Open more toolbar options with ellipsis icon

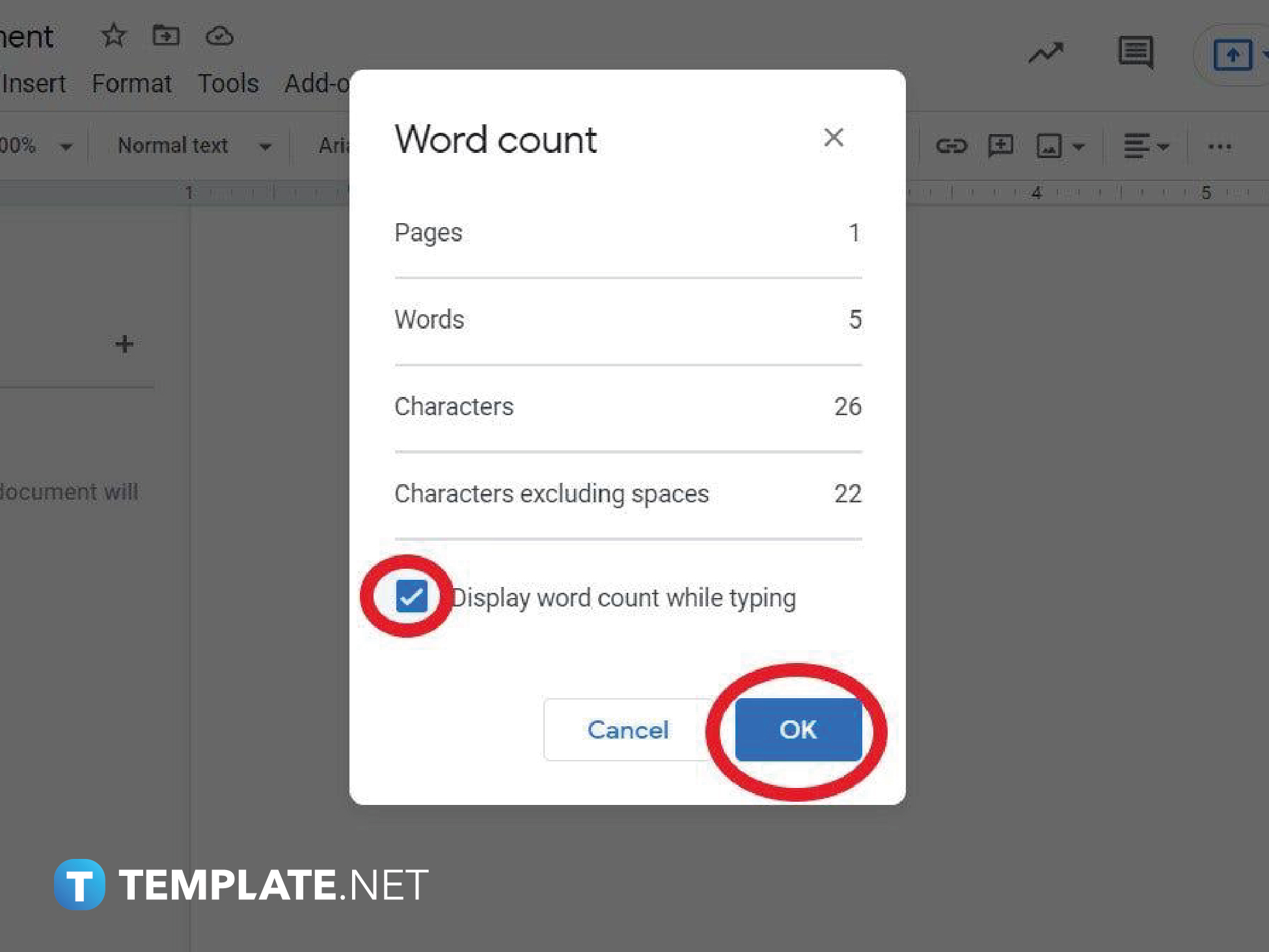pos(1219,146)
